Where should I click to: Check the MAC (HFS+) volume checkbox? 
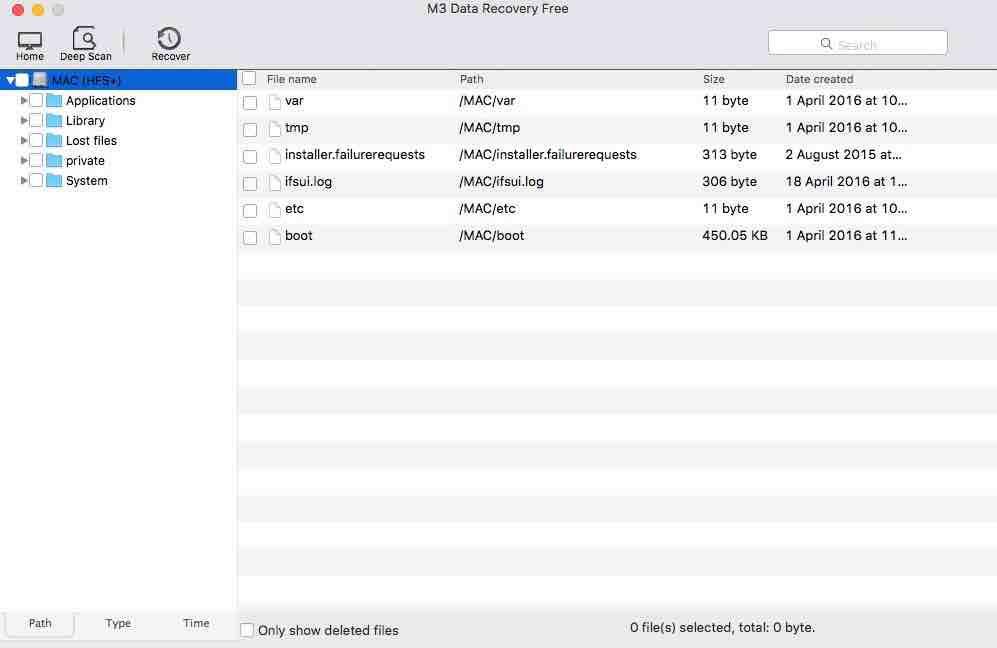(22, 80)
